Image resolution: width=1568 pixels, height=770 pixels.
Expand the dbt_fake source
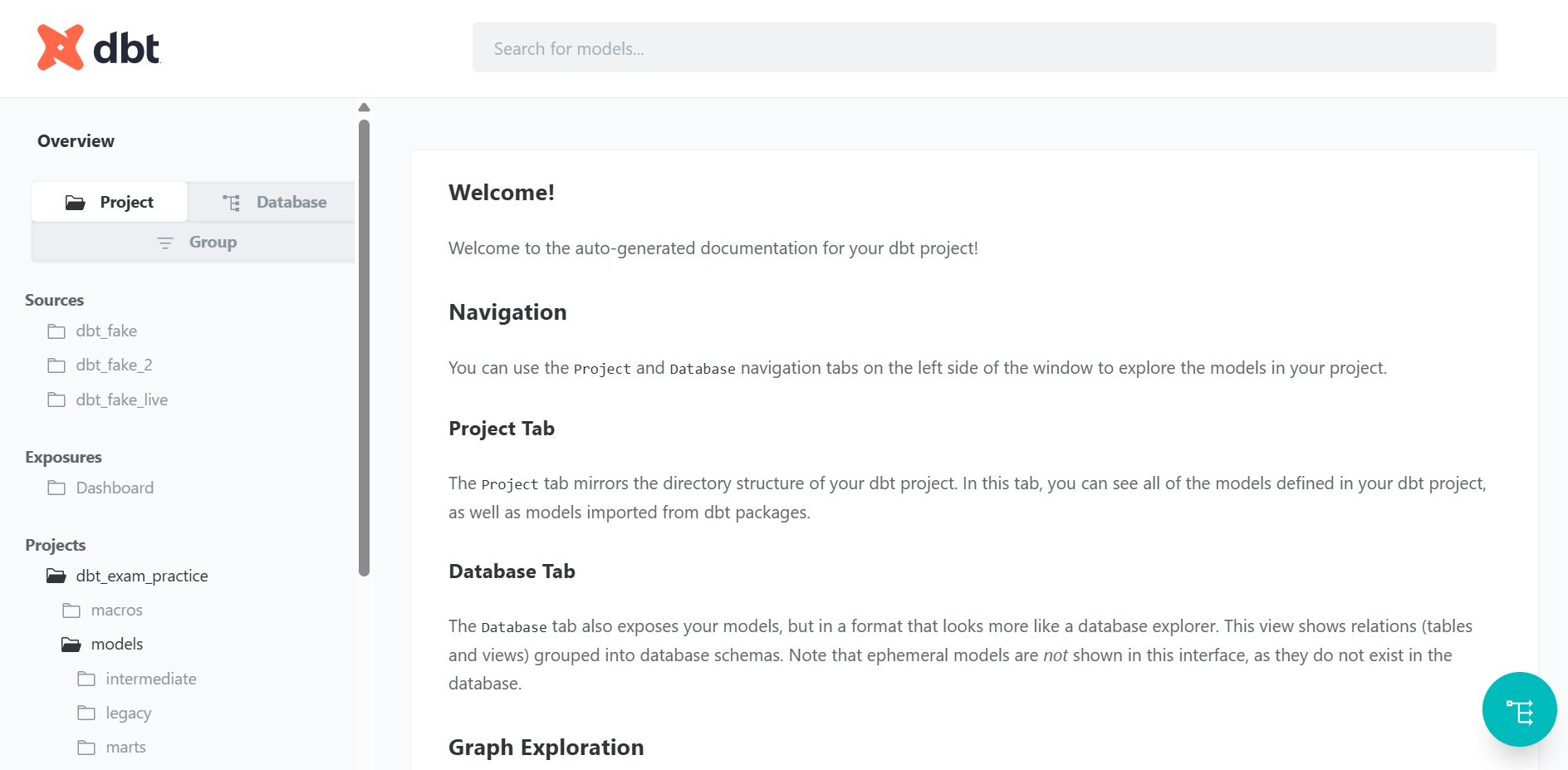click(x=106, y=331)
